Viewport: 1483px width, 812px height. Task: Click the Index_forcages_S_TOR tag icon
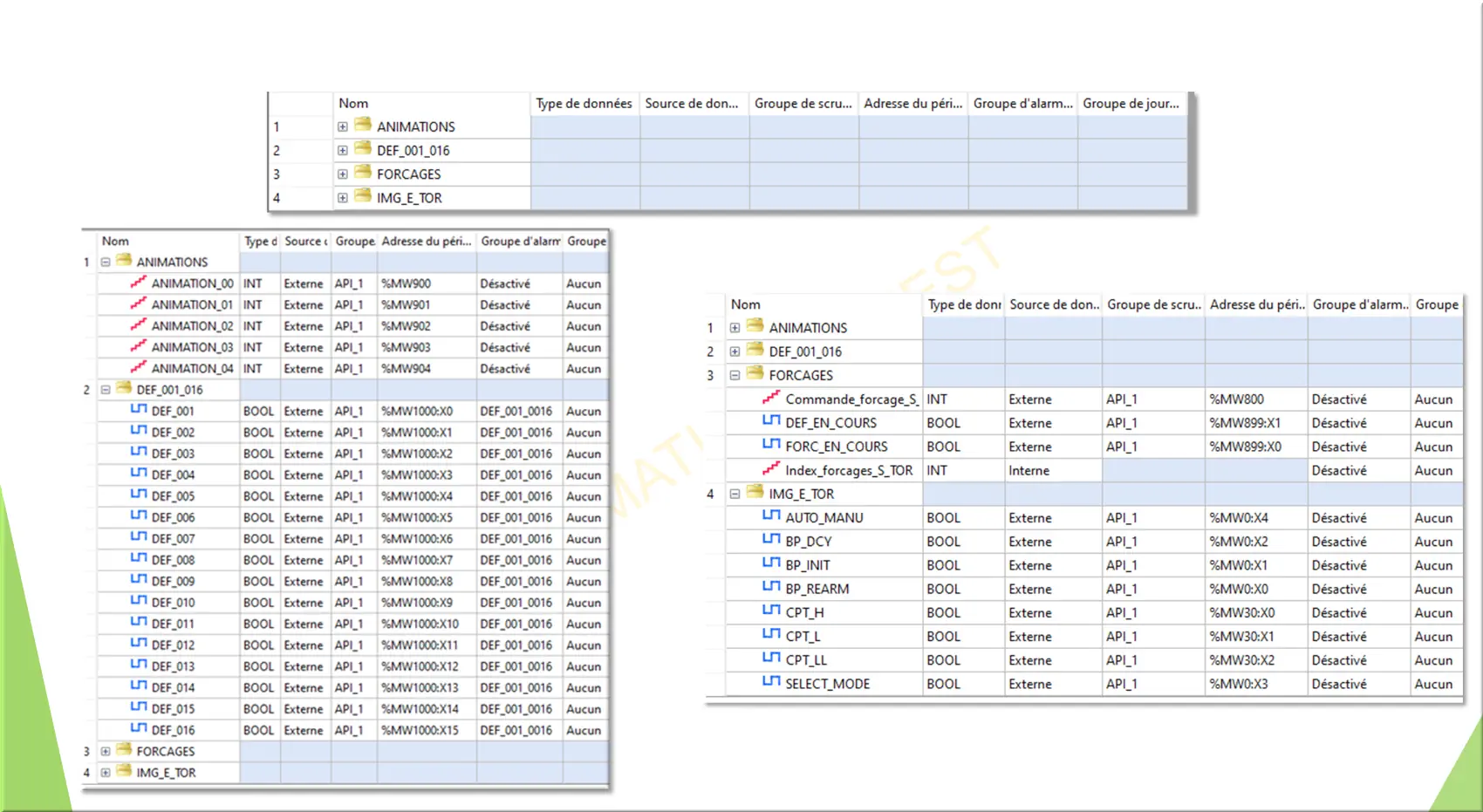(x=770, y=469)
